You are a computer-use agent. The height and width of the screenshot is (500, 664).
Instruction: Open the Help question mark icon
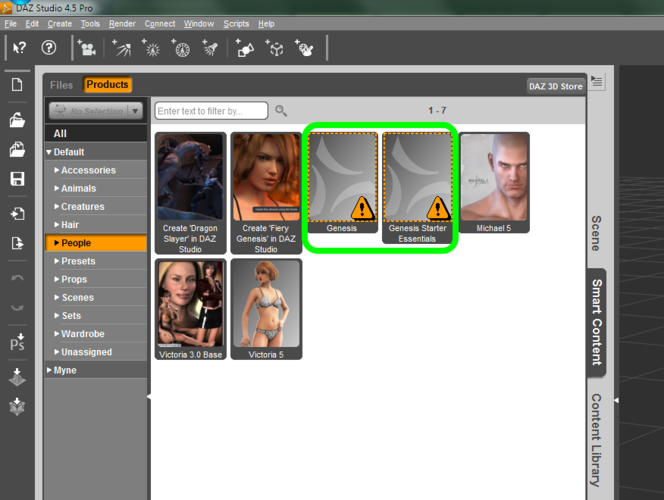pyautogui.click(x=49, y=48)
